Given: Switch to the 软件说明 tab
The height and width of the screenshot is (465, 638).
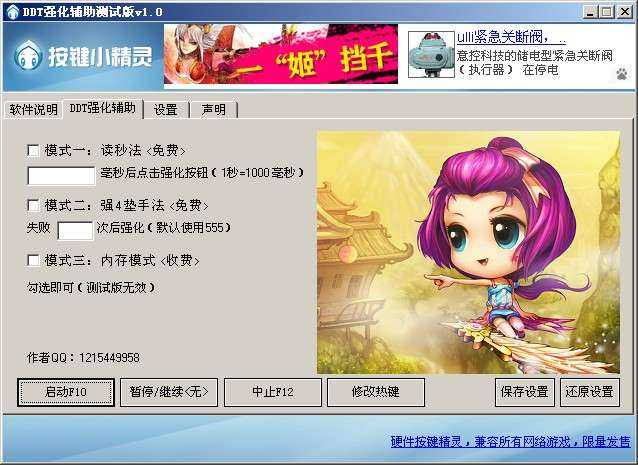Looking at the screenshot, I should [x=33, y=109].
